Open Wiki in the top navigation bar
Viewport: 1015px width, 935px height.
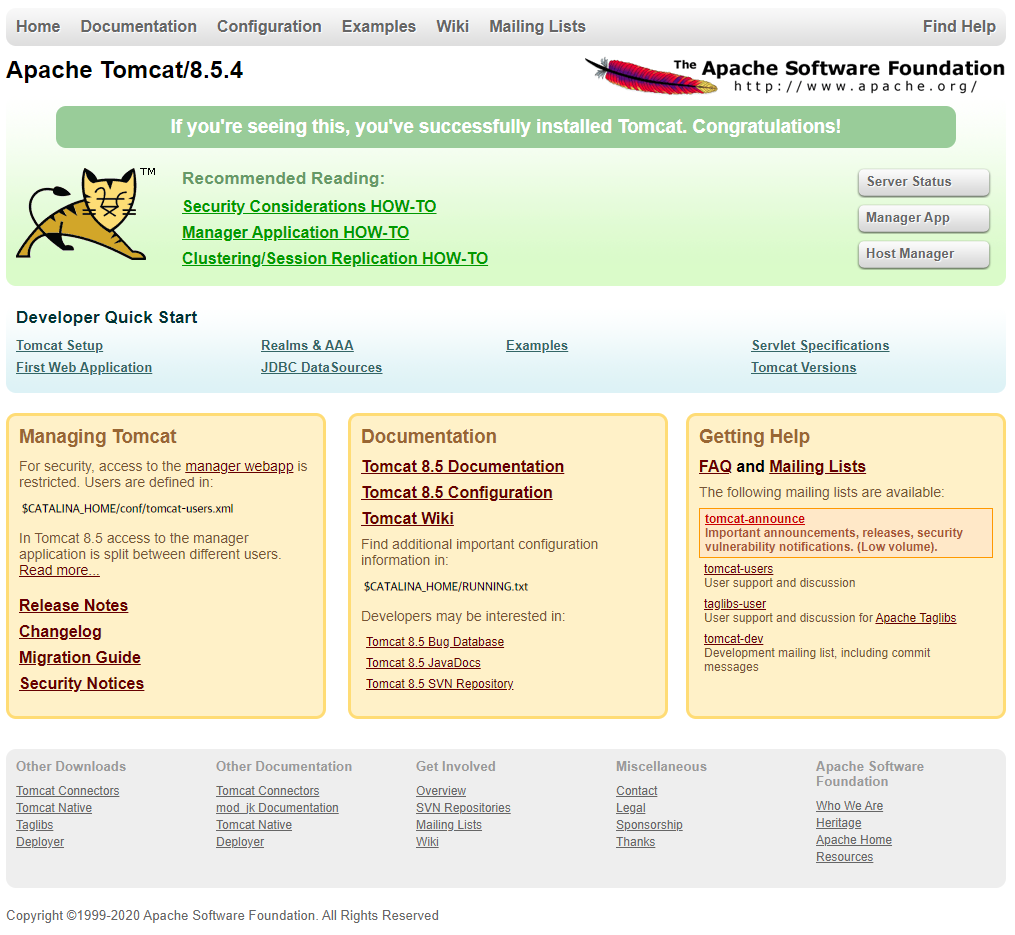pyautogui.click(x=452, y=27)
